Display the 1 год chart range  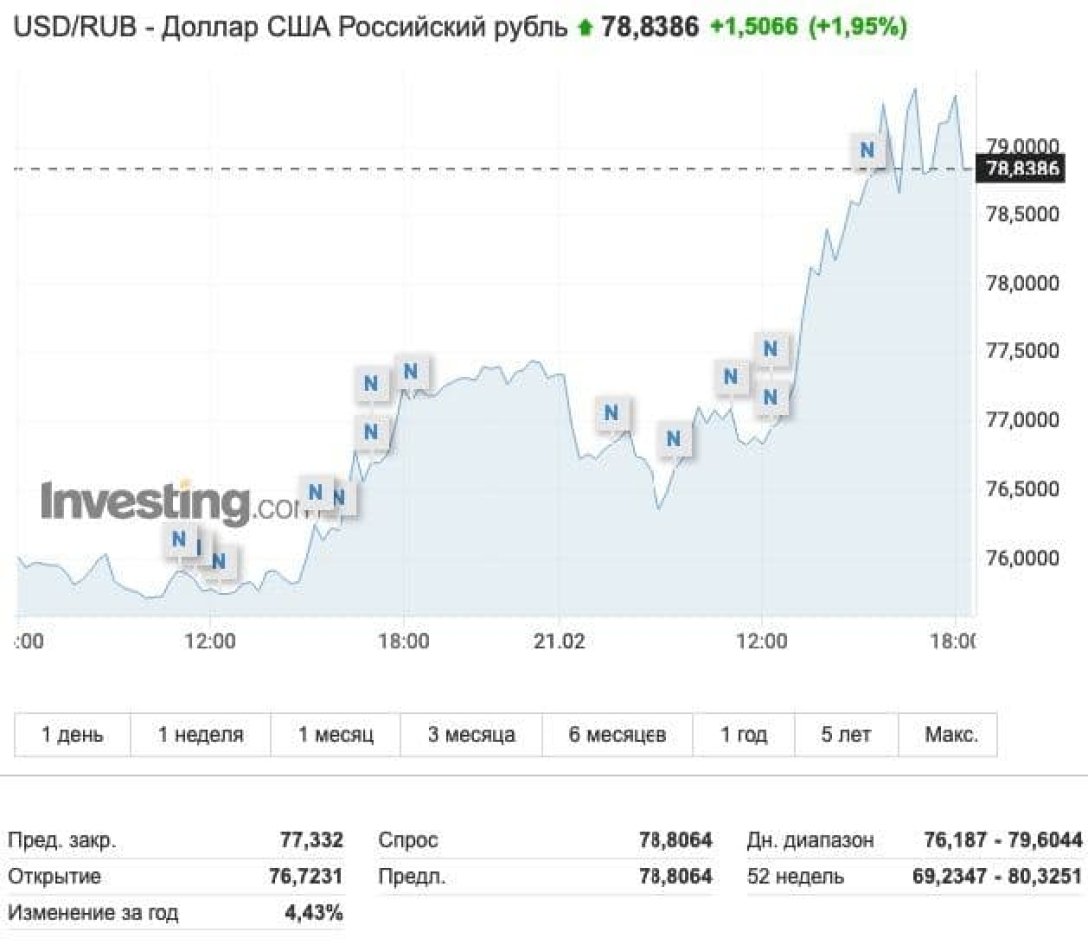coord(744,735)
